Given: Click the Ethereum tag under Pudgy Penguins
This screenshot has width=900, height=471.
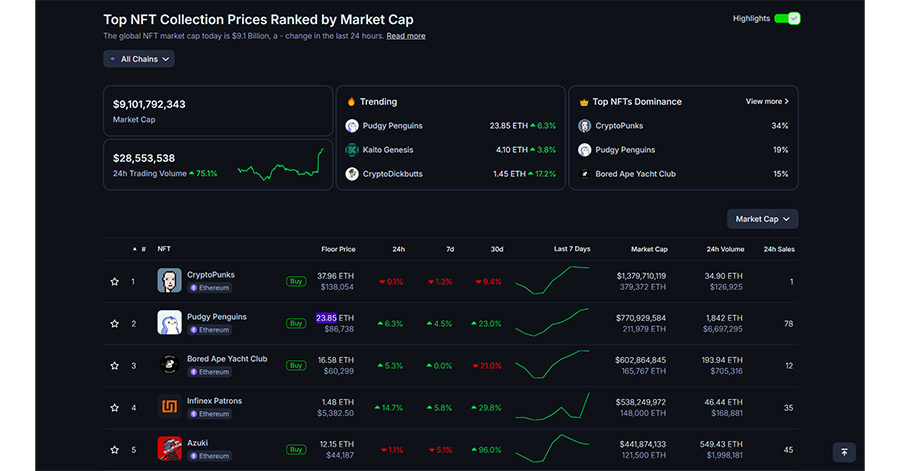Looking at the screenshot, I should [x=210, y=330].
